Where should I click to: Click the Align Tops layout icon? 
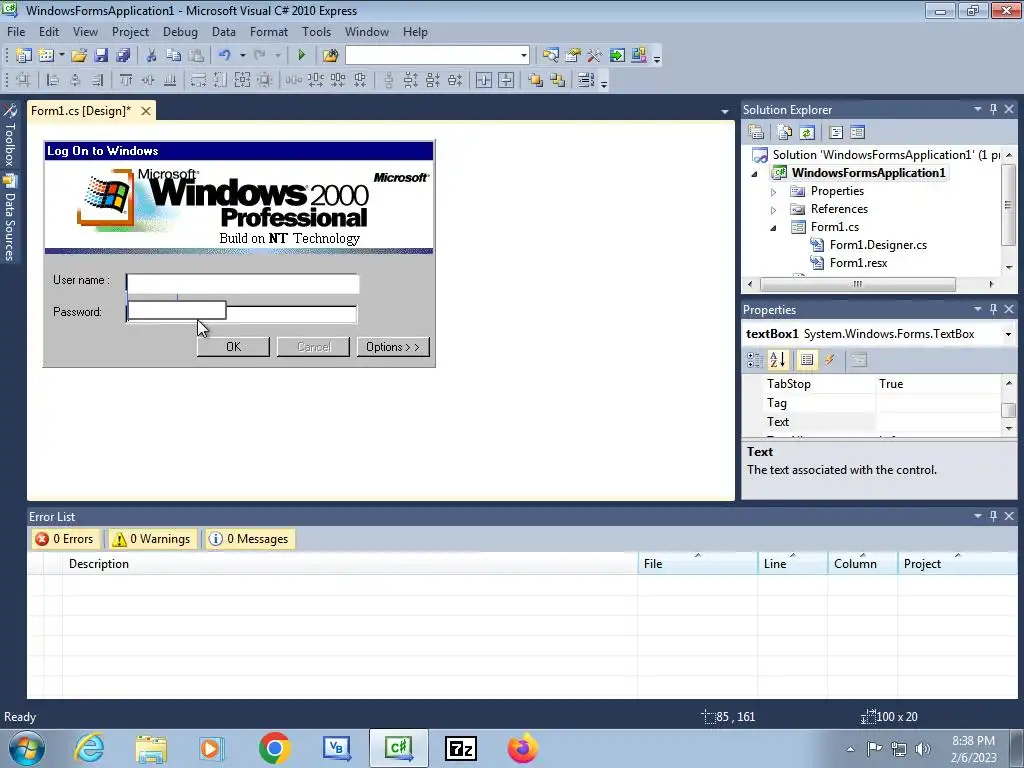126,80
